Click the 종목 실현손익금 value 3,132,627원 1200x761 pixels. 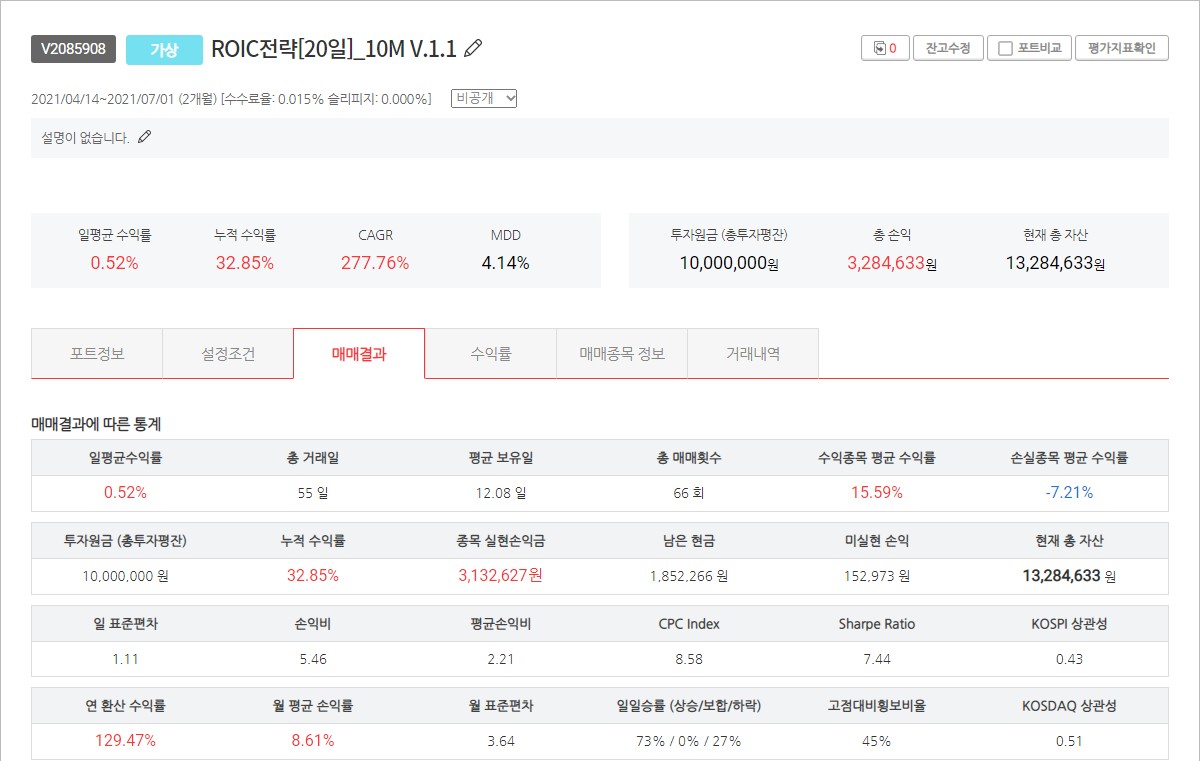(501, 575)
